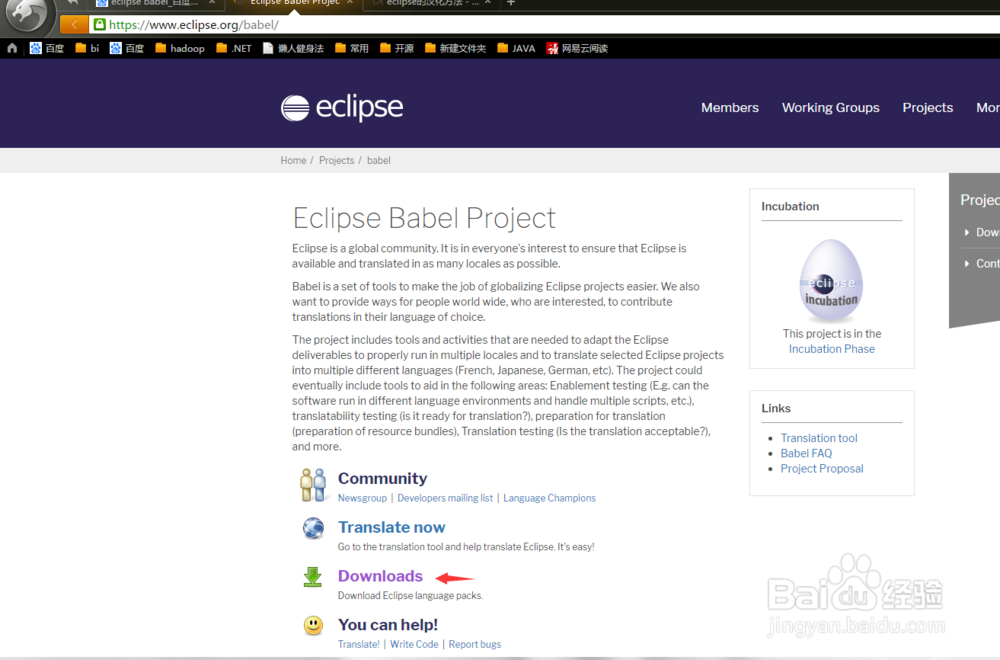Open the Working Groups menu
Viewport: 1000px width, 660px height.
(830, 108)
